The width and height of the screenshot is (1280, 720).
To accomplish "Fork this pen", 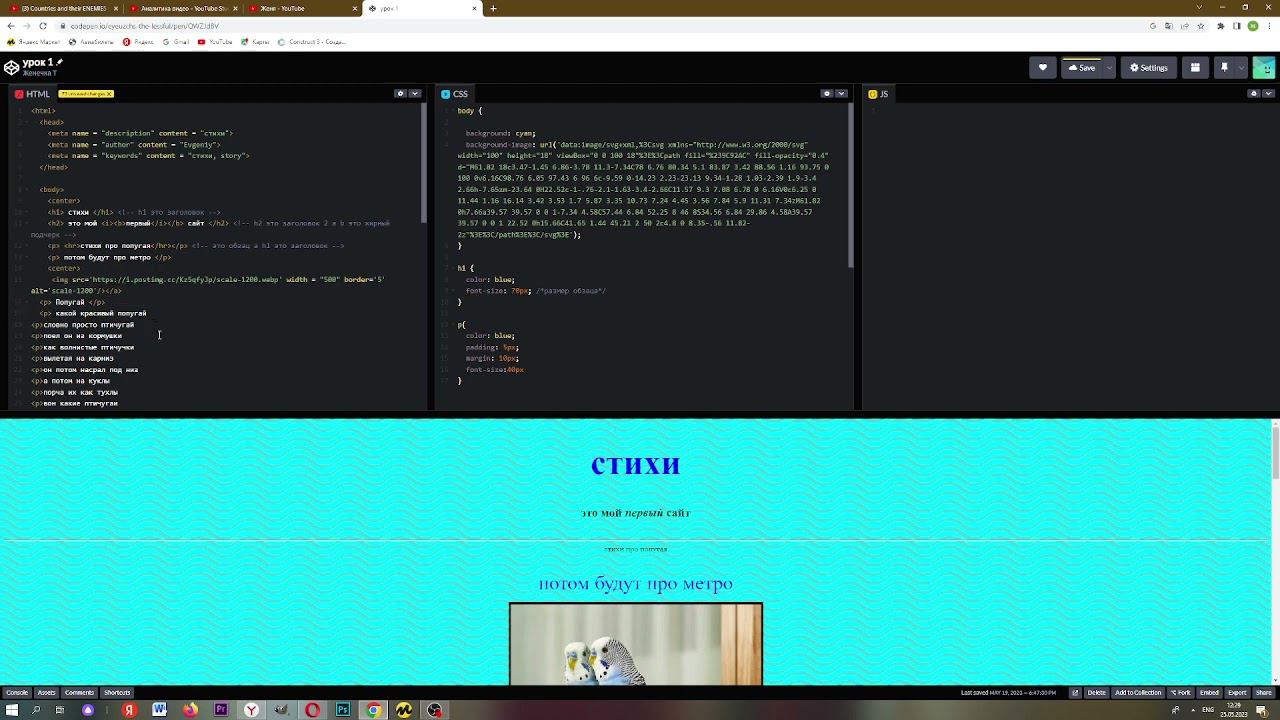I will point(1182,692).
